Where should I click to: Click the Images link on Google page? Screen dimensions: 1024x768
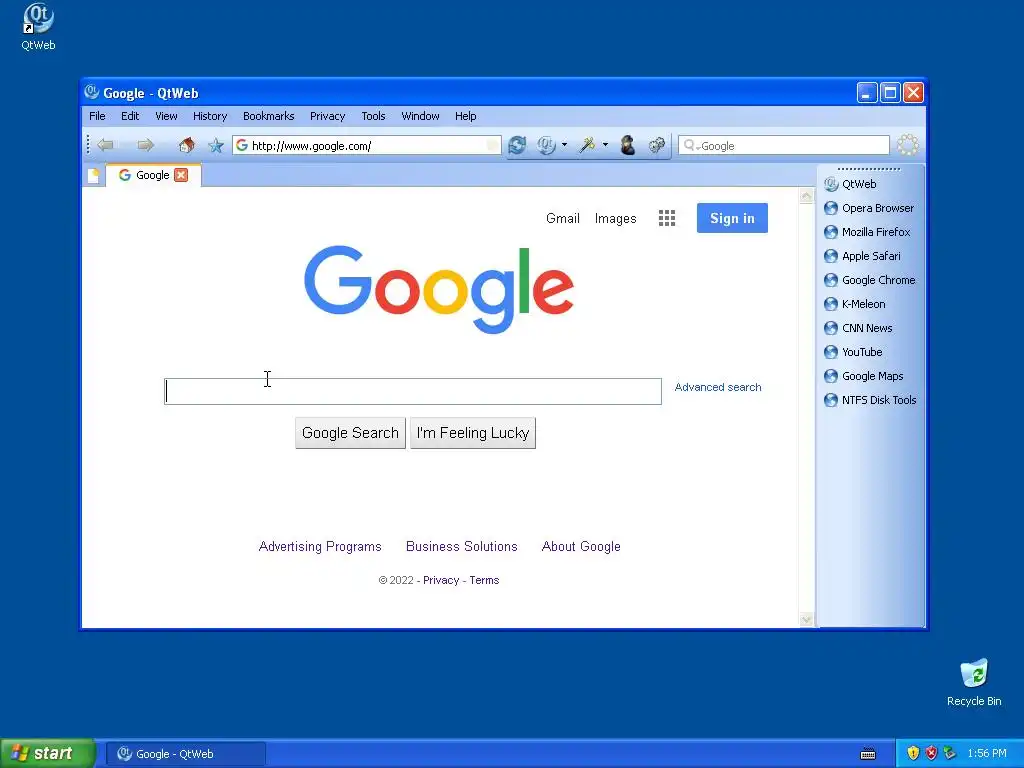615,218
